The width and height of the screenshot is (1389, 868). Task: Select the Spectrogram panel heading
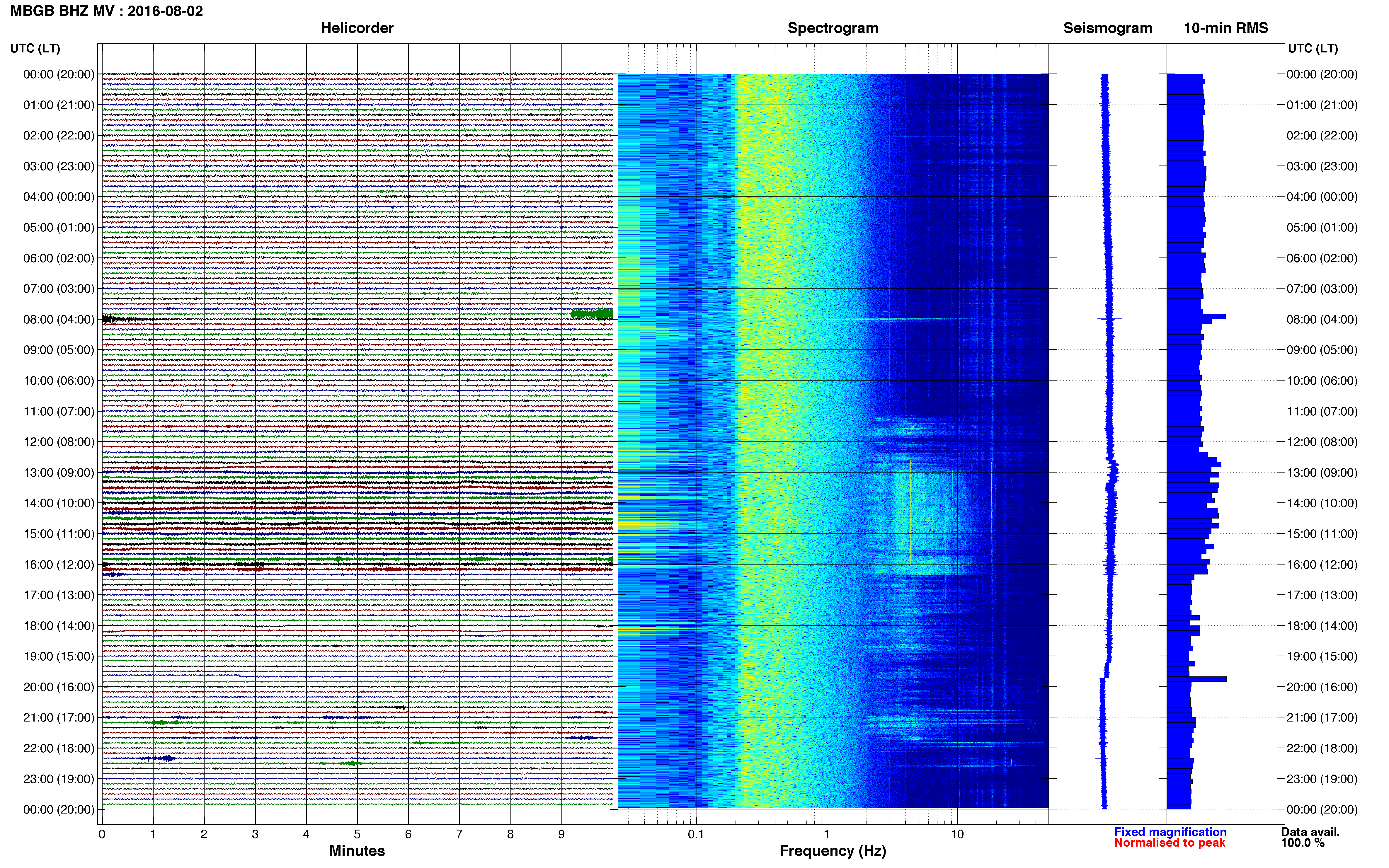(x=833, y=28)
